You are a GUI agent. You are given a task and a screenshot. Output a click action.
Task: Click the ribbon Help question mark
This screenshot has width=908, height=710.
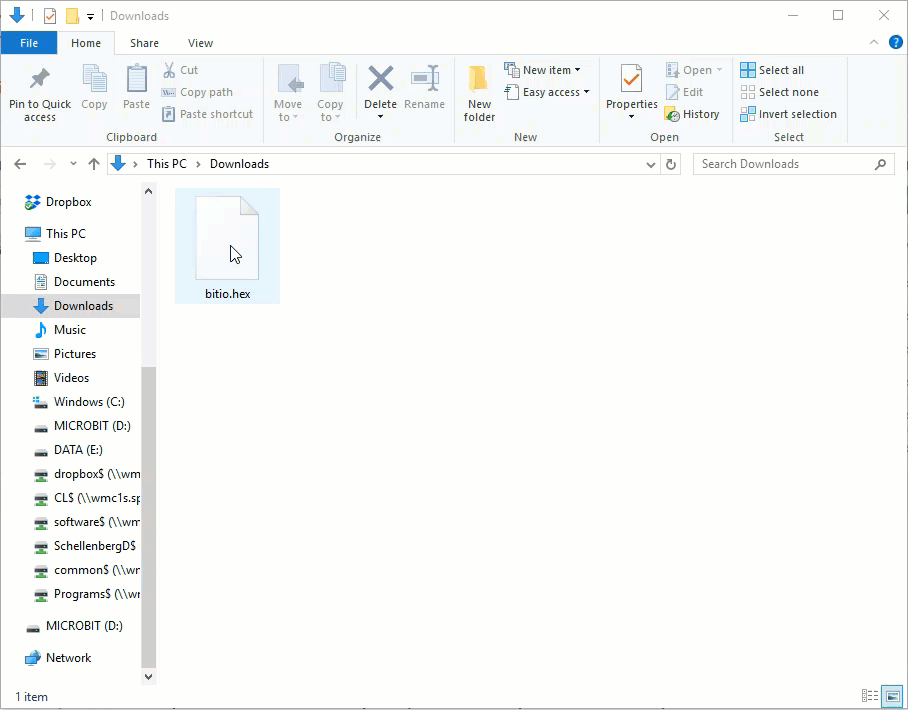[895, 43]
